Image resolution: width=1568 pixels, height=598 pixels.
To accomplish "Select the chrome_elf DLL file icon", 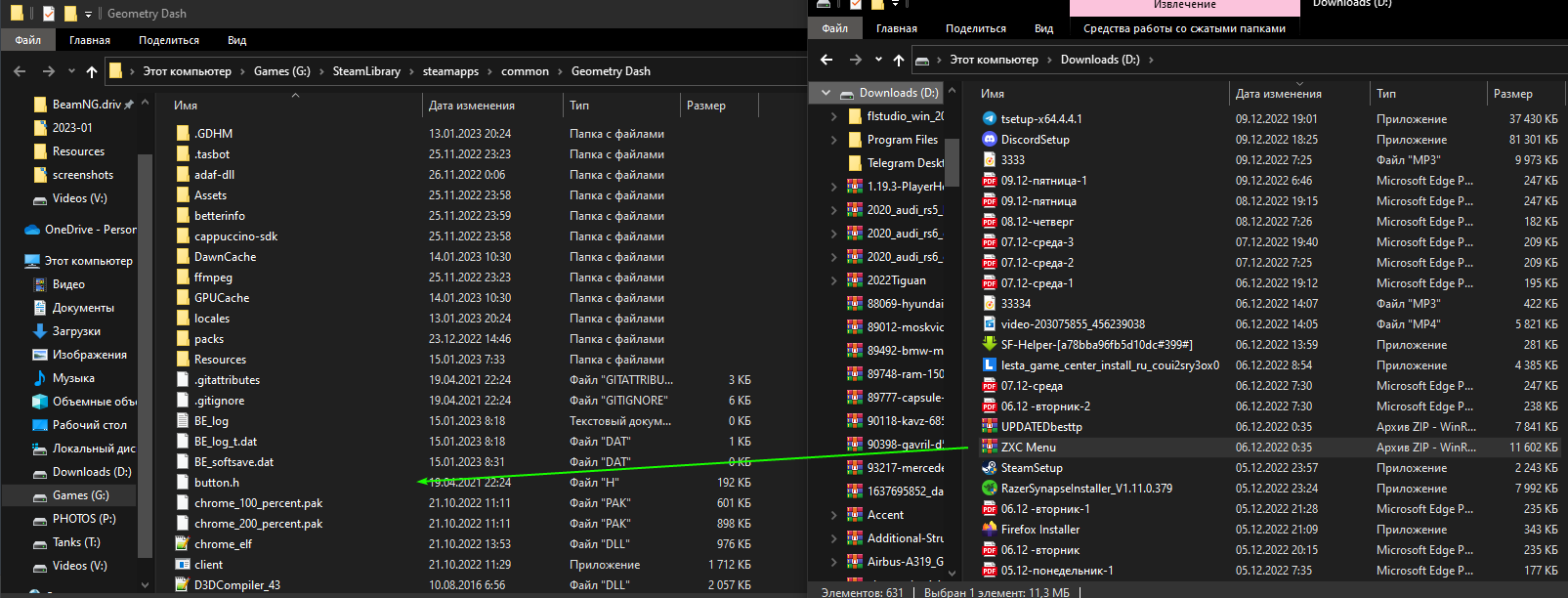I will pos(183,543).
